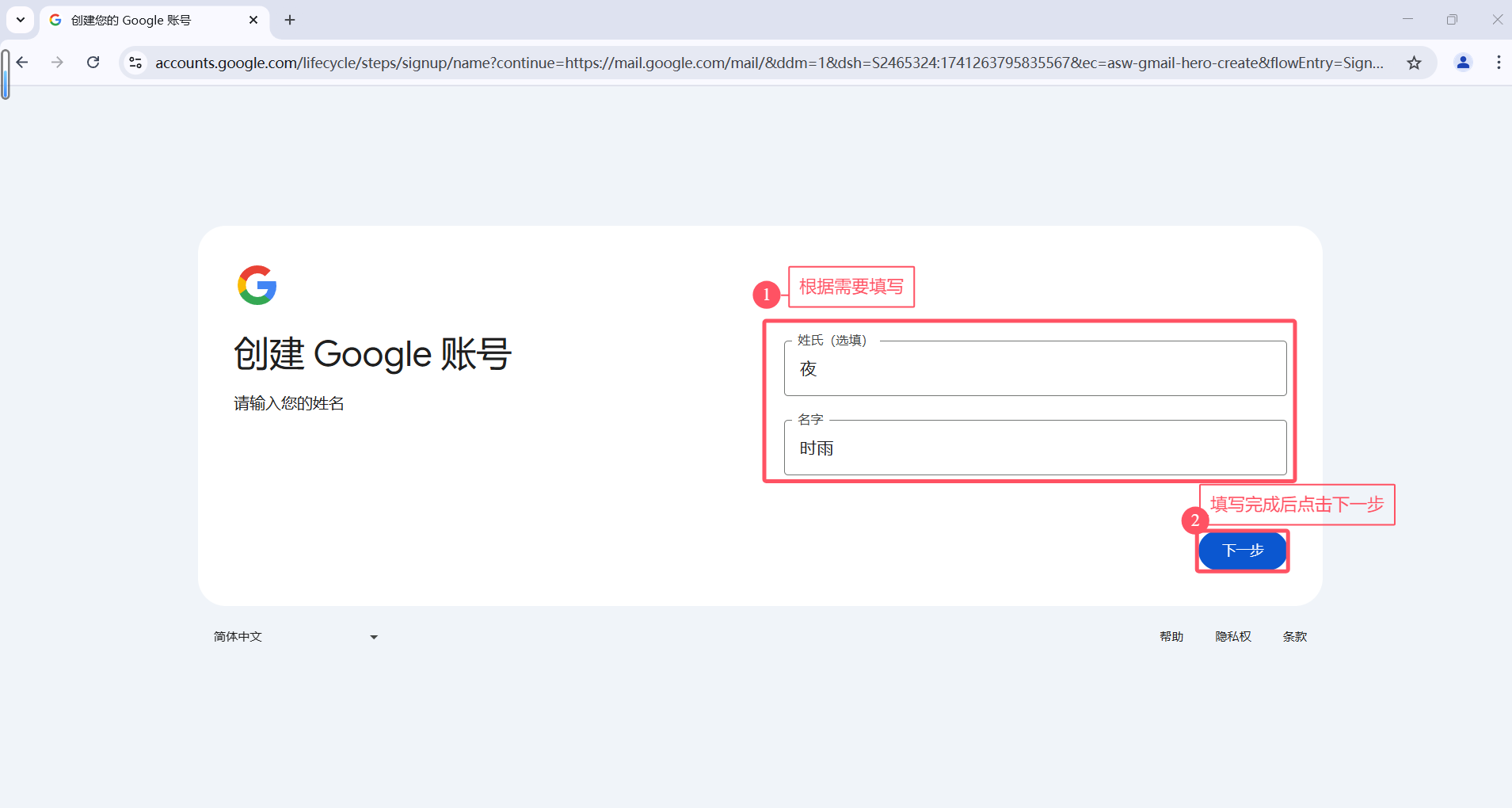Click the 下一步 button

[1242, 551]
